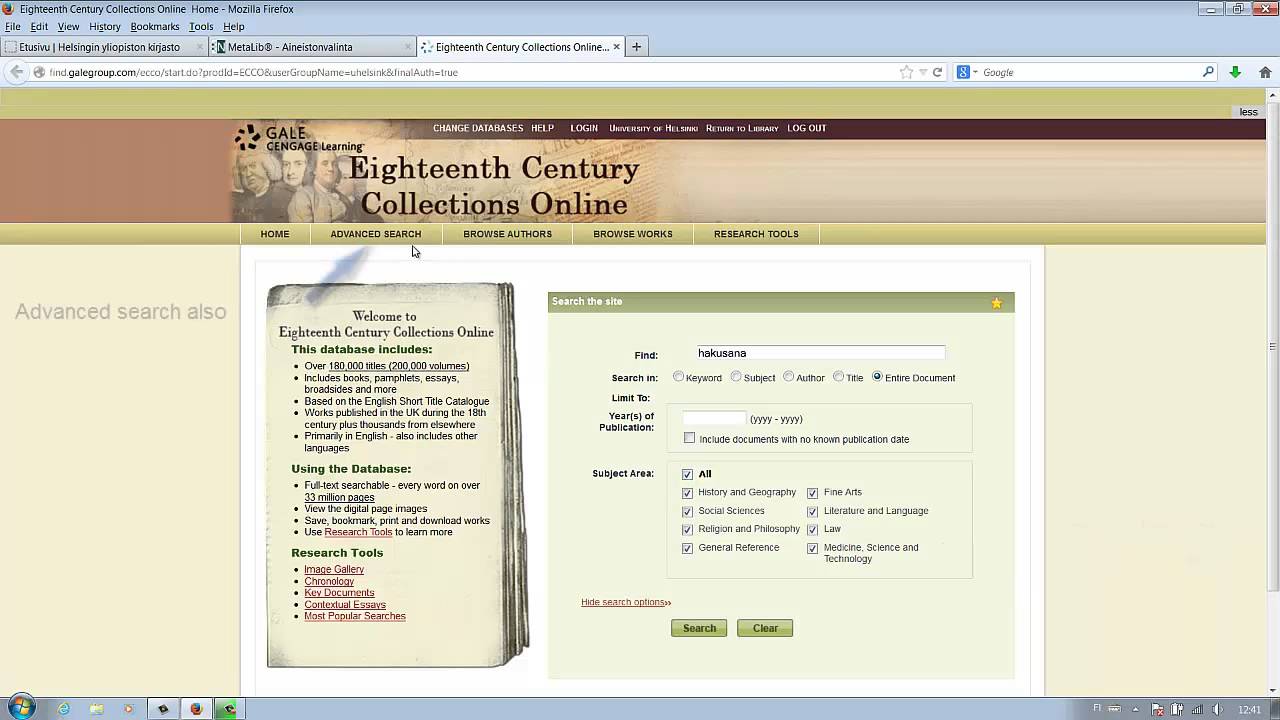Click the magnifier icon in Google search box
The image size is (1280, 720).
1208,72
